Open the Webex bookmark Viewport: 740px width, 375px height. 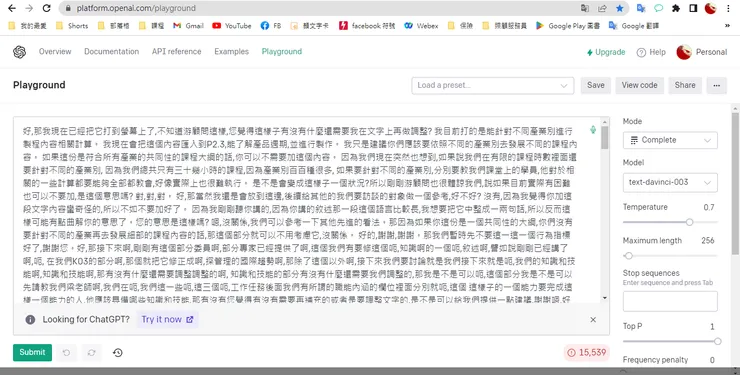click(x=421, y=25)
